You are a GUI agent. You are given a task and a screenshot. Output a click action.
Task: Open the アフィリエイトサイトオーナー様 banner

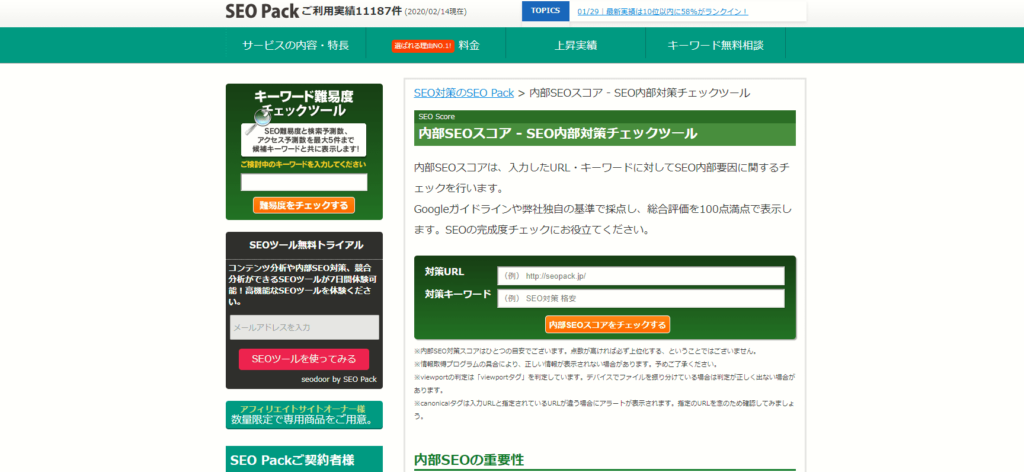point(304,415)
